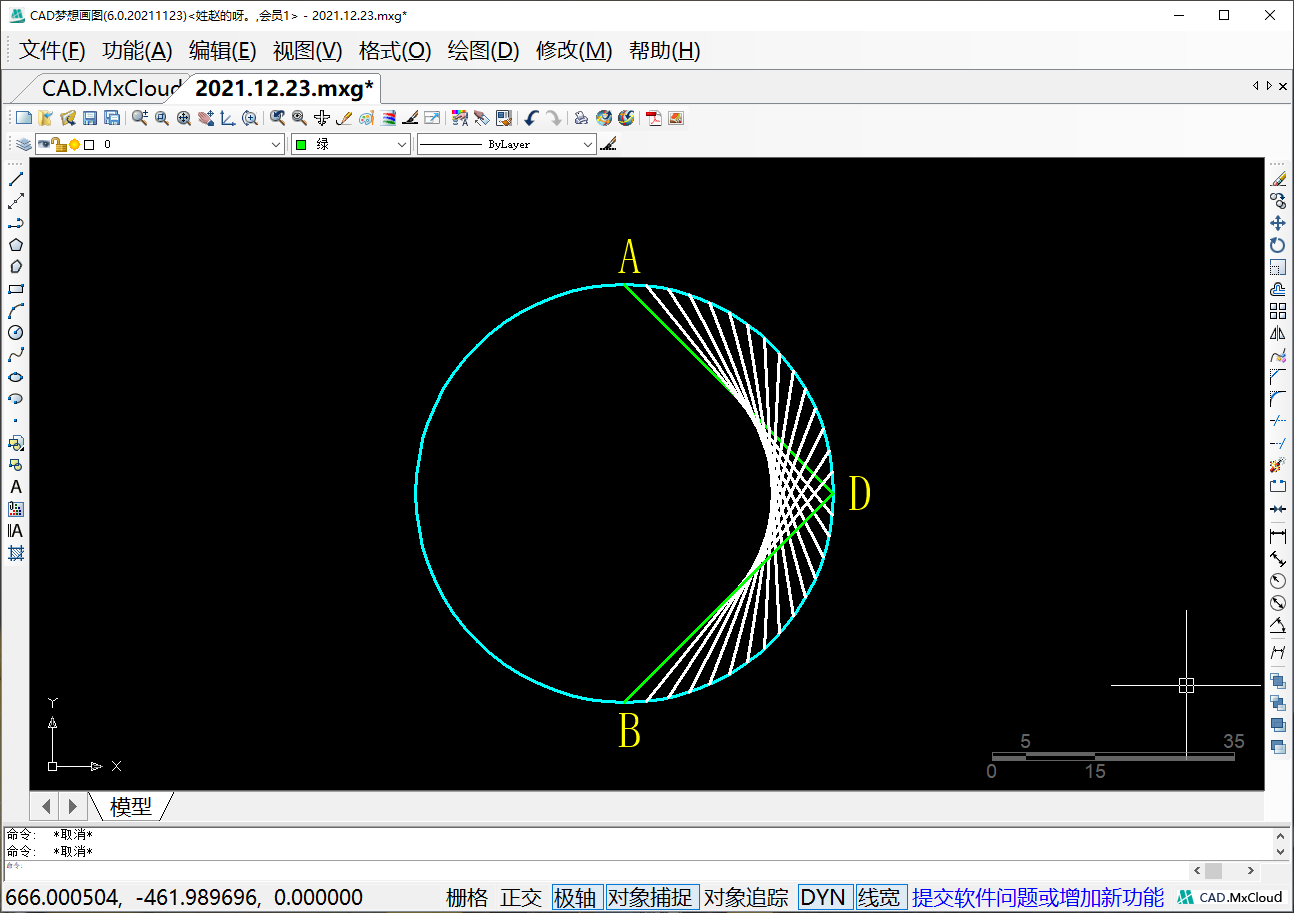
Task: Select the Polyline tool
Action: pyautogui.click(x=16, y=223)
